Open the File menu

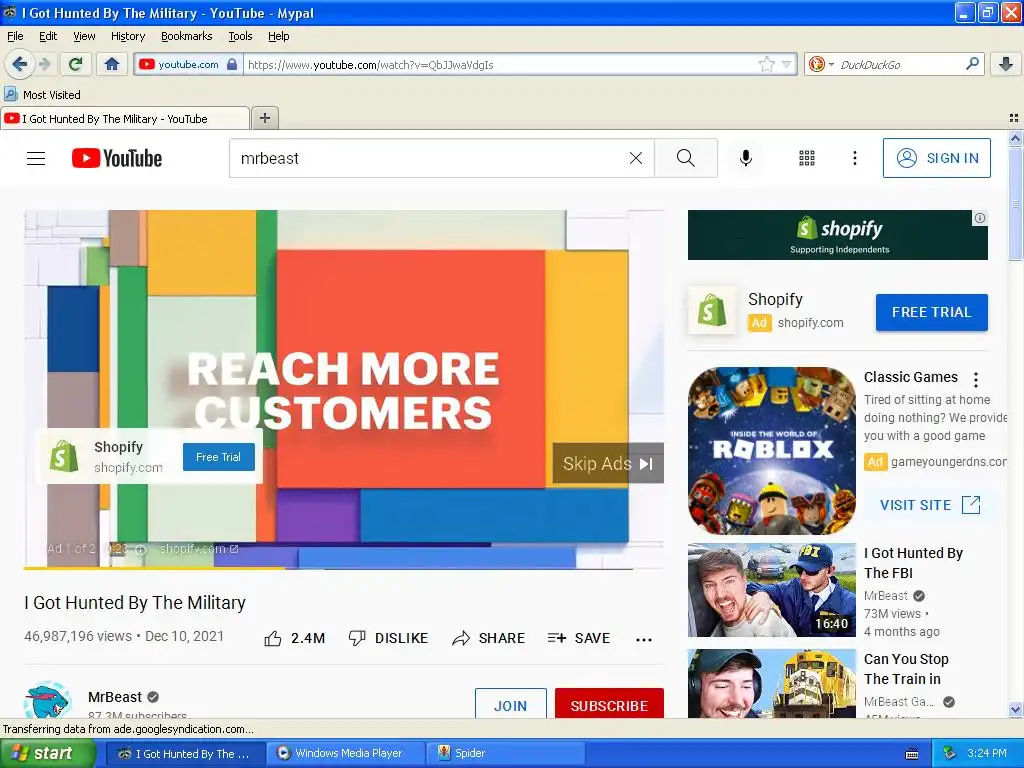pos(15,36)
